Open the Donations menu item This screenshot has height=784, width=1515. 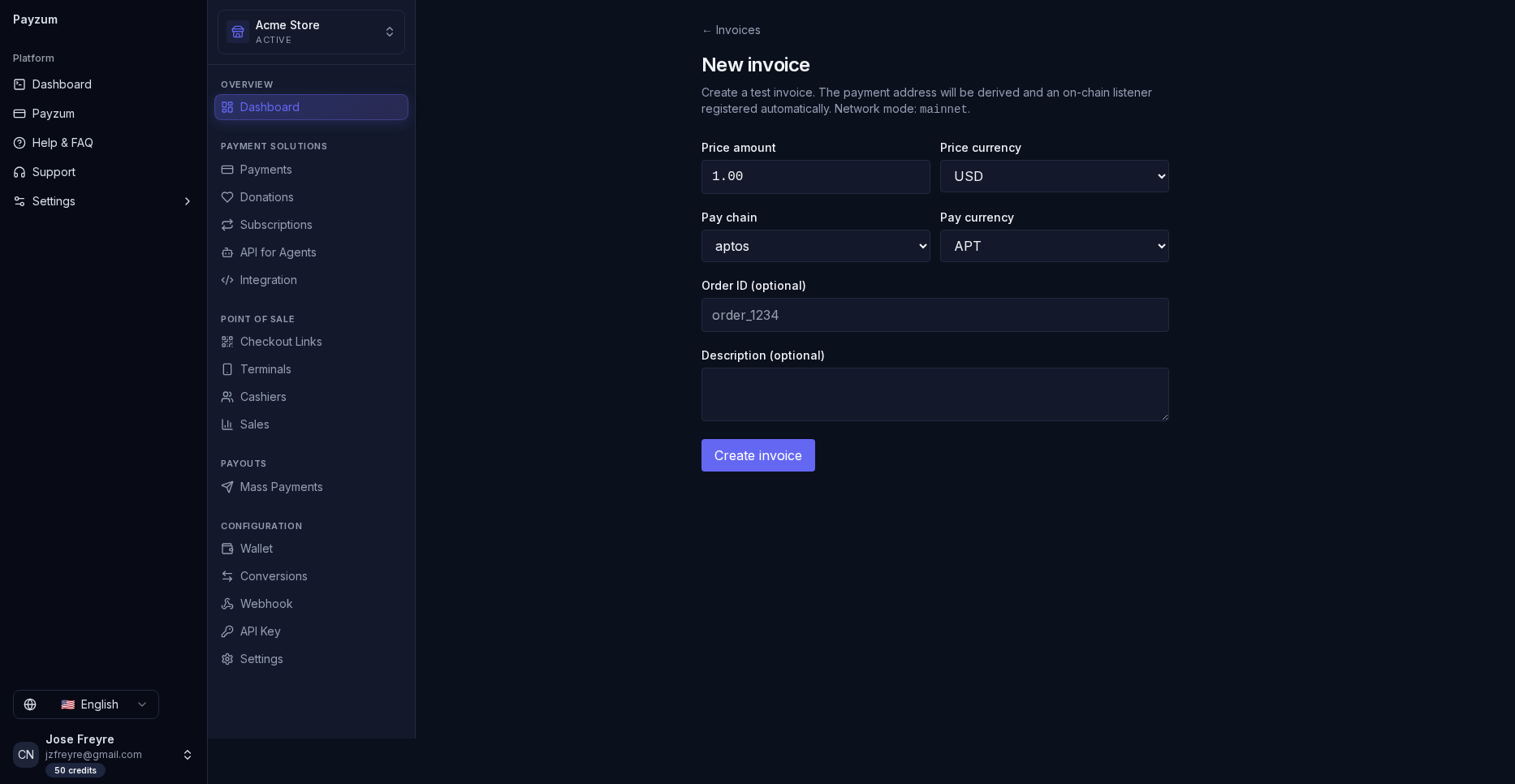[x=311, y=197]
